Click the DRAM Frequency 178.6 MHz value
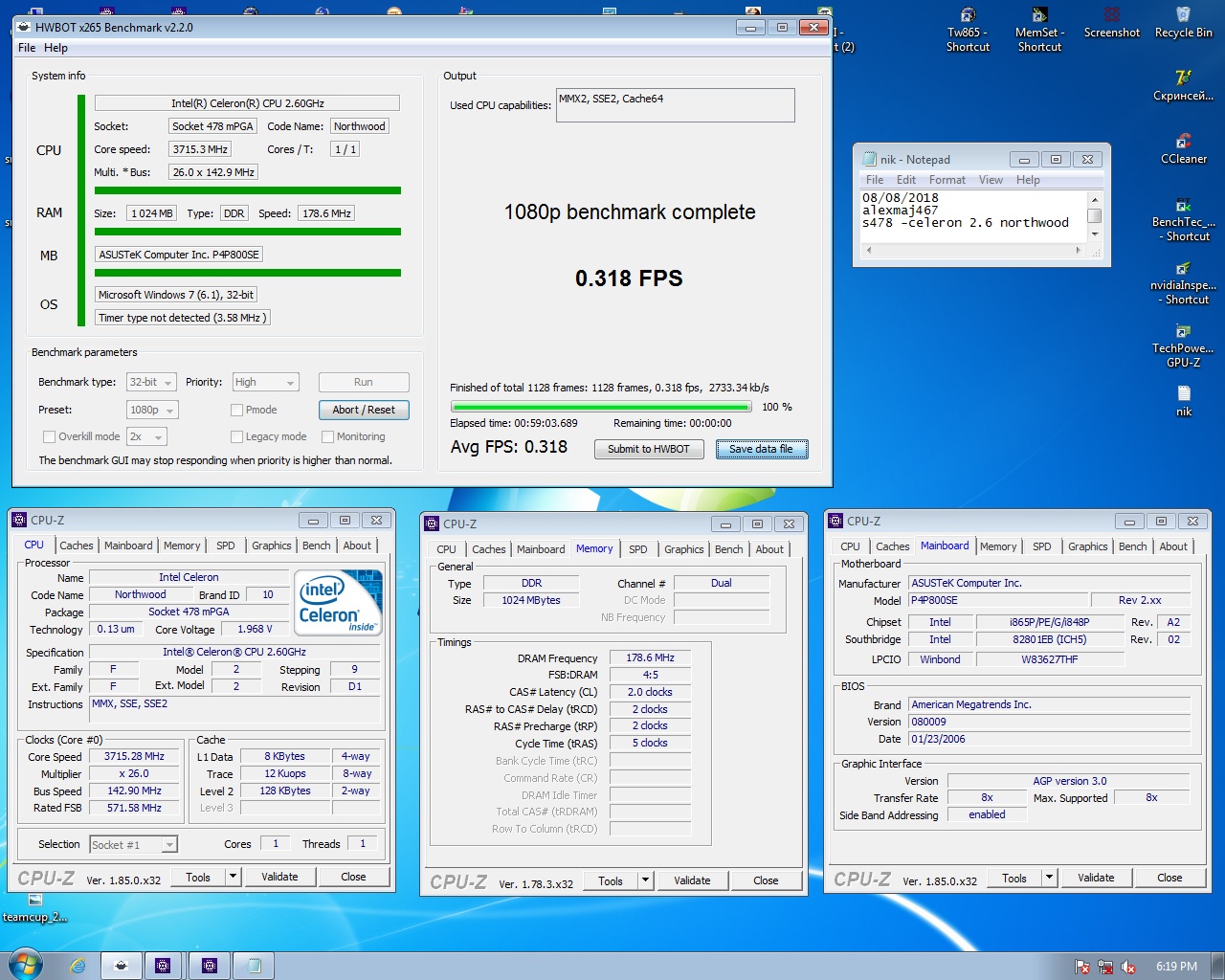Viewport: 1225px width, 980px height. (650, 657)
